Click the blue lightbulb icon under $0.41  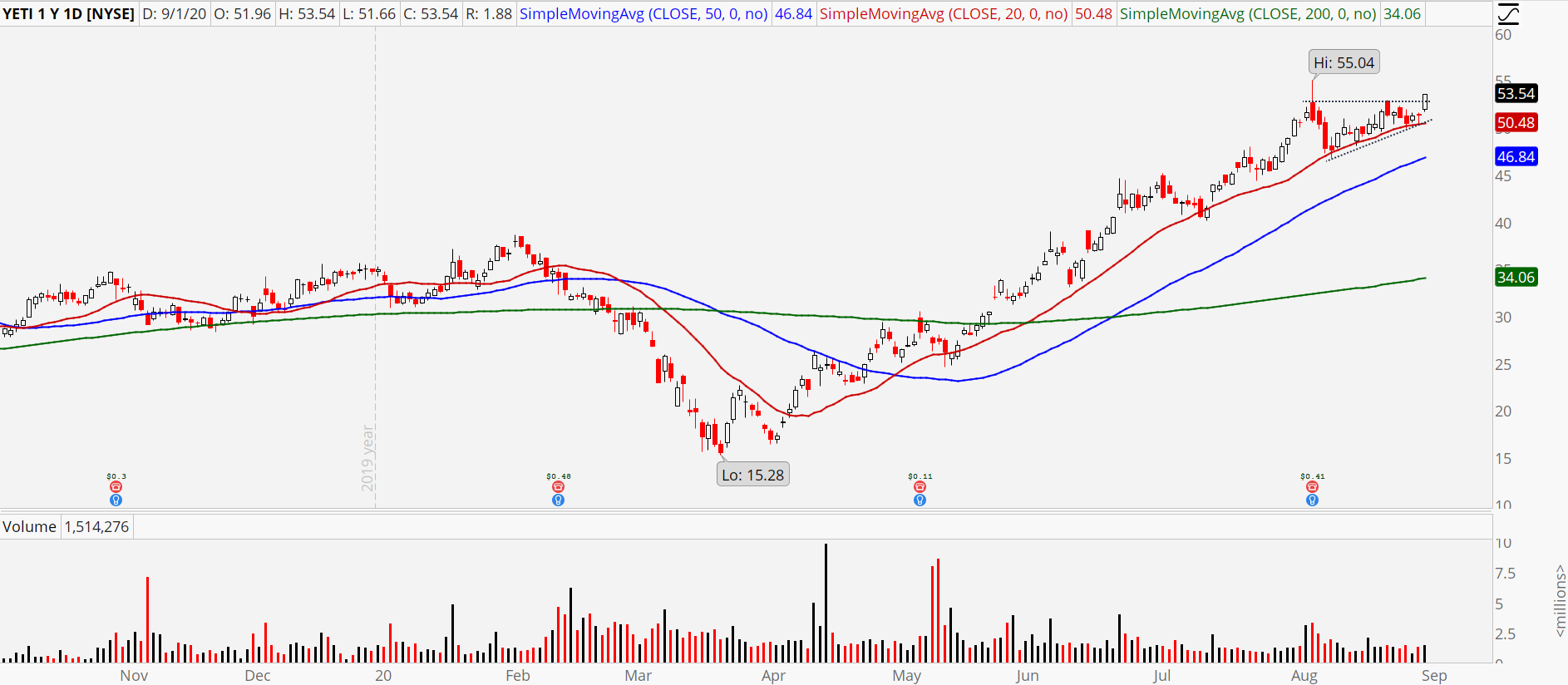tap(1312, 500)
